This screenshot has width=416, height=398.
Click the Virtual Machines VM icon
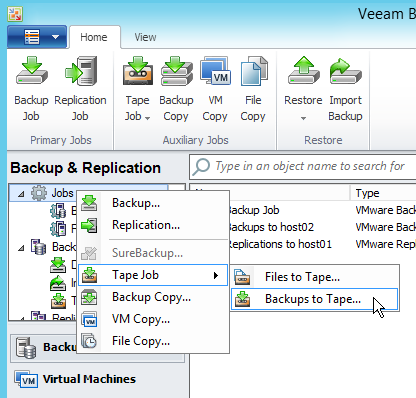26,379
